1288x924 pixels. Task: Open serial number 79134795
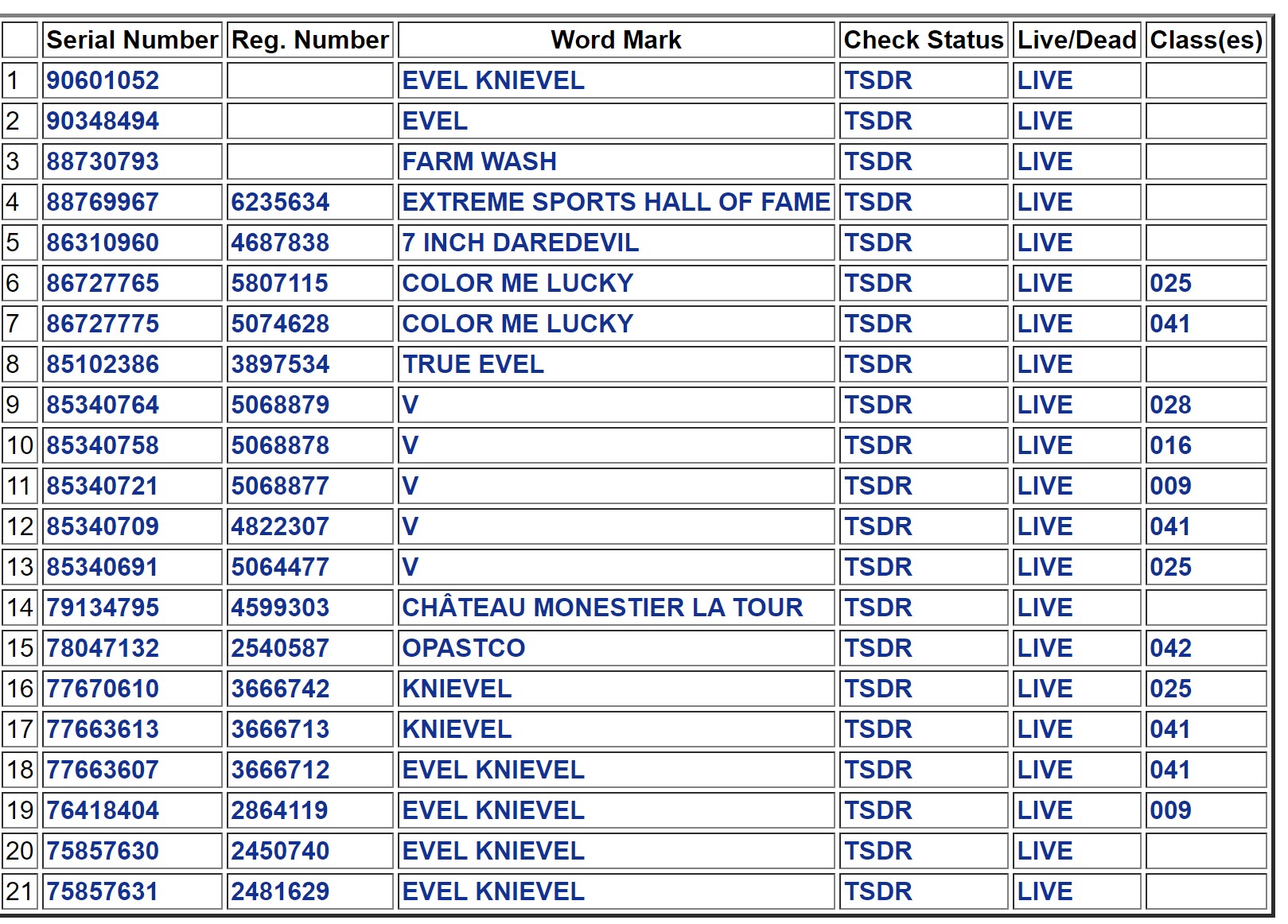(103, 608)
